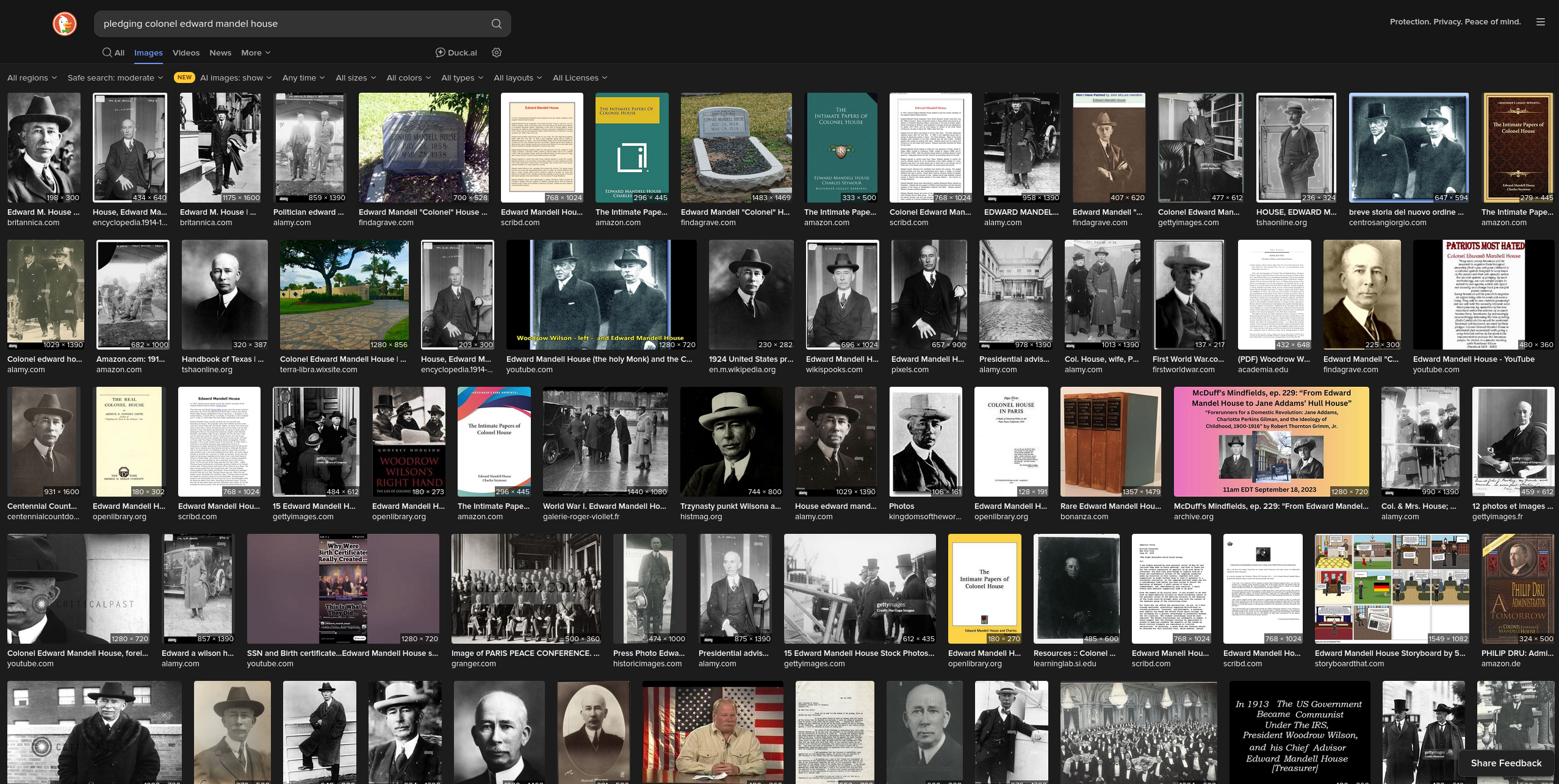Click the DuckDuckGo logo icon
The height and width of the screenshot is (784, 1559).
[65, 24]
